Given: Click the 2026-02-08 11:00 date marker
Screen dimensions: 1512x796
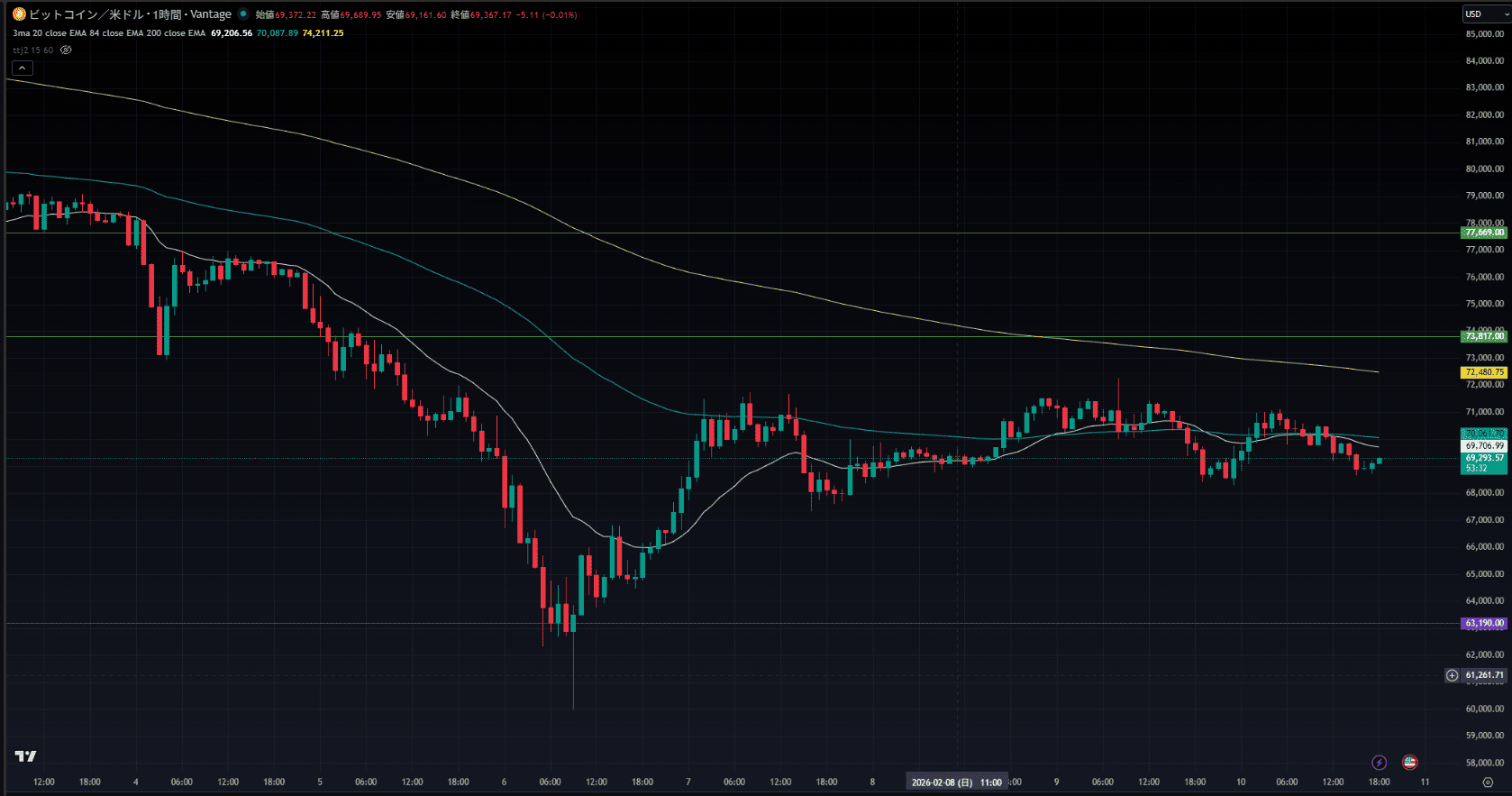Looking at the screenshot, I should [956, 782].
